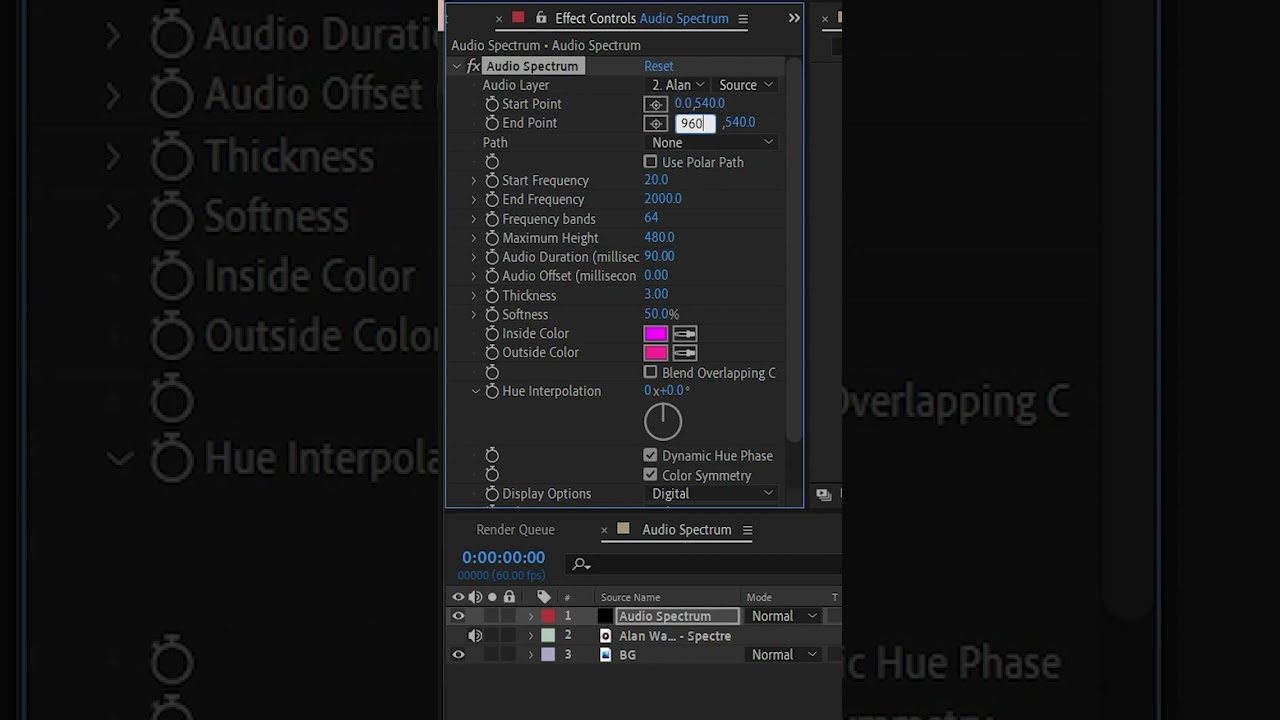The height and width of the screenshot is (720, 1280).
Task: Open the Outside Color swatch
Action: (656, 353)
